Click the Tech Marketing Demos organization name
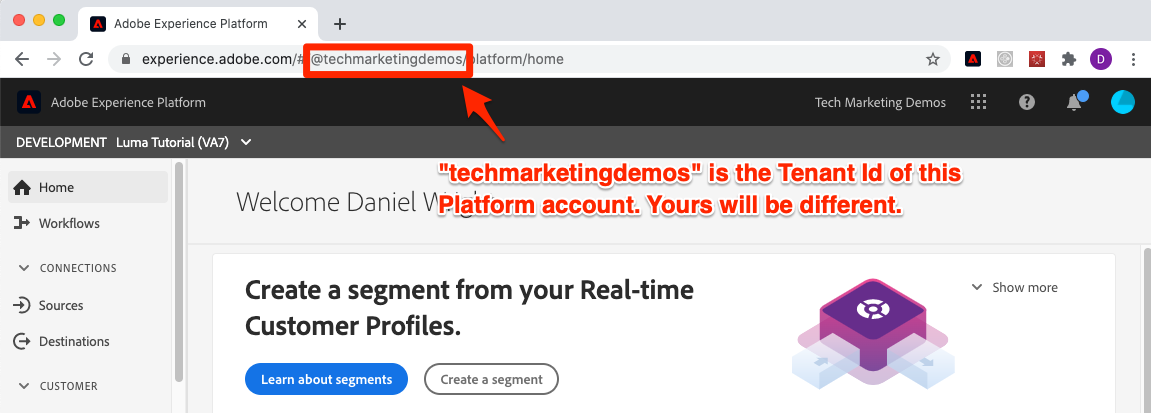1151x413 pixels. (x=880, y=103)
